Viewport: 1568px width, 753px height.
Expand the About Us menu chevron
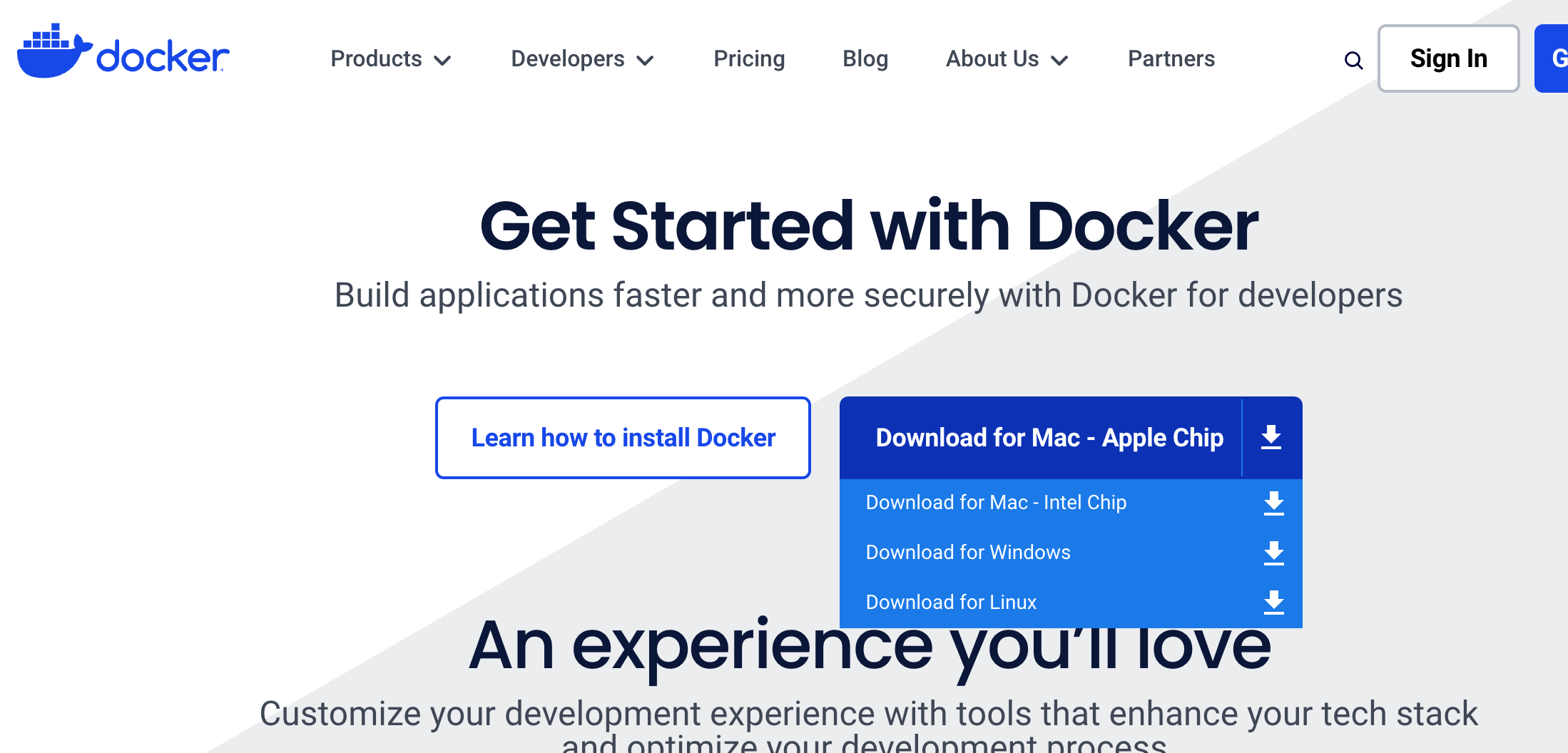(x=1060, y=61)
